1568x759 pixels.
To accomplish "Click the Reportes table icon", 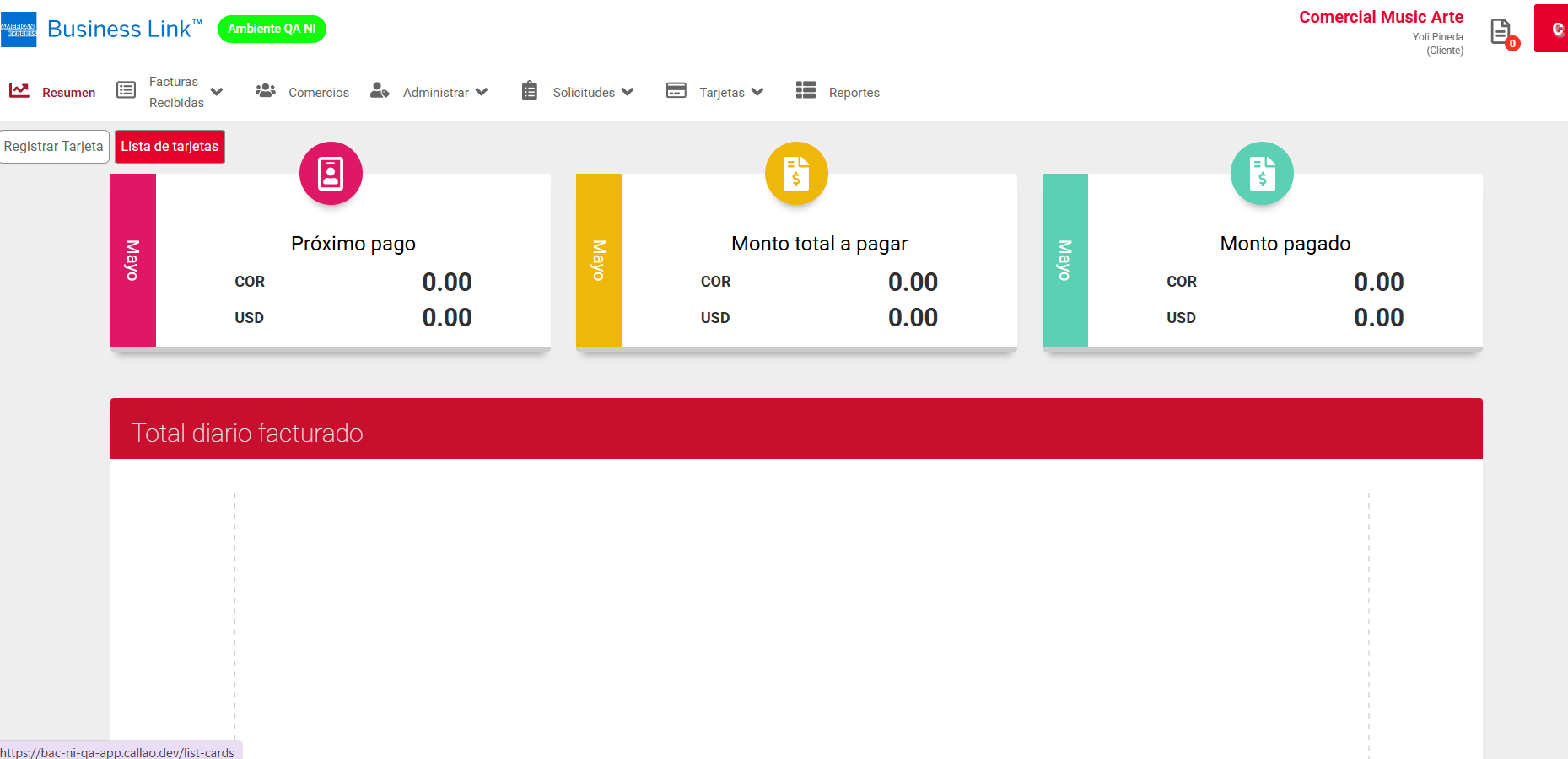I will click(806, 90).
